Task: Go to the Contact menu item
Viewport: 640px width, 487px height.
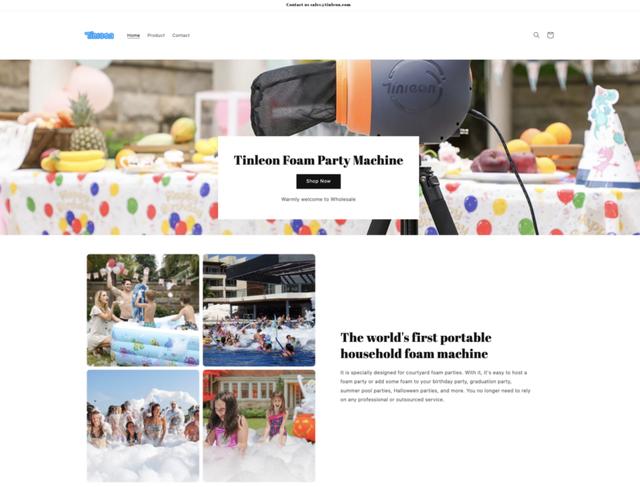Action: coord(181,36)
